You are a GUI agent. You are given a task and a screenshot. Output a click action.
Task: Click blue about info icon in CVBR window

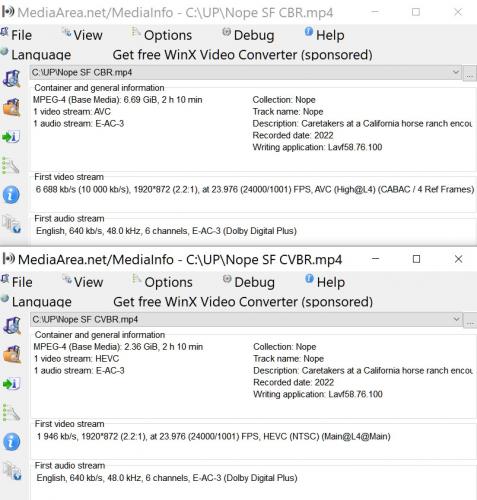pyautogui.click(x=12, y=442)
